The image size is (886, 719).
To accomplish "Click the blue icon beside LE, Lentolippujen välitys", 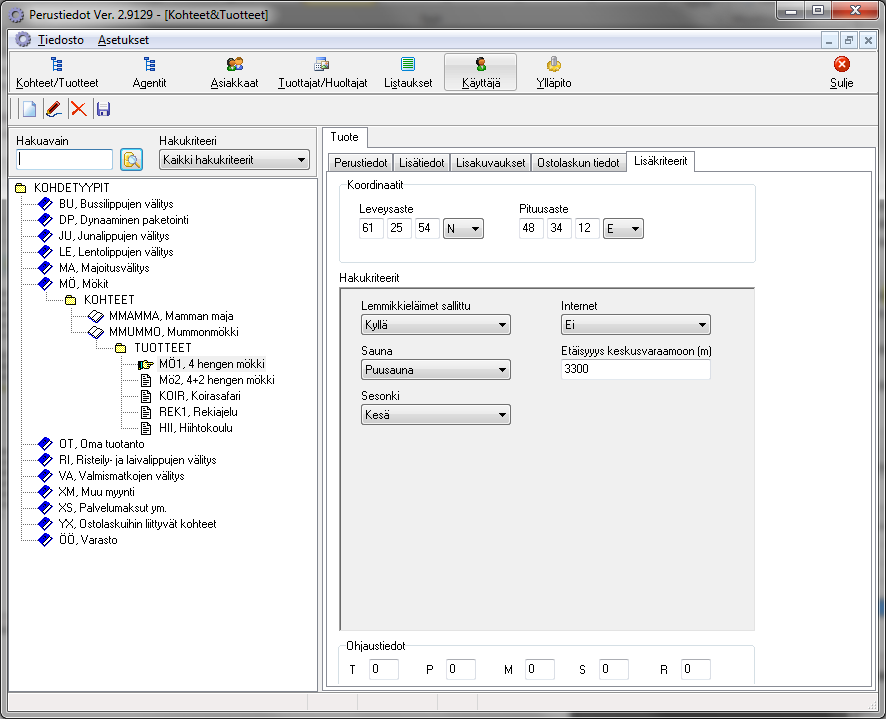I will [45, 252].
